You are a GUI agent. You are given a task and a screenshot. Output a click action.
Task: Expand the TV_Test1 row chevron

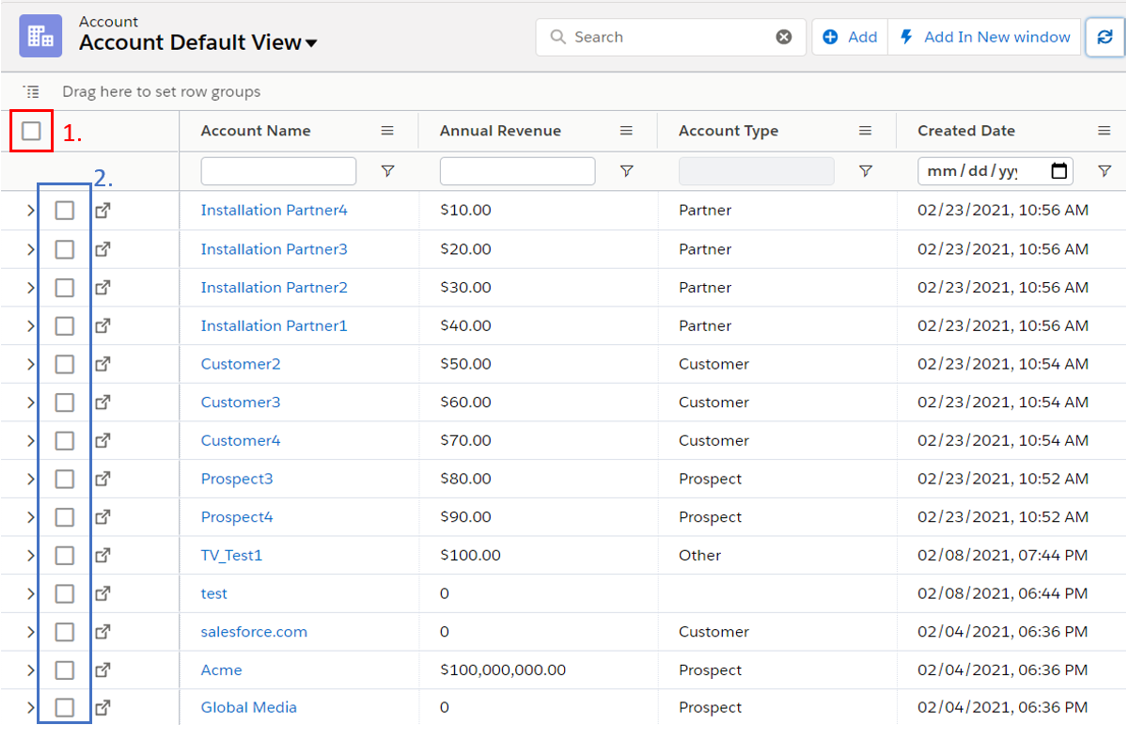point(30,555)
